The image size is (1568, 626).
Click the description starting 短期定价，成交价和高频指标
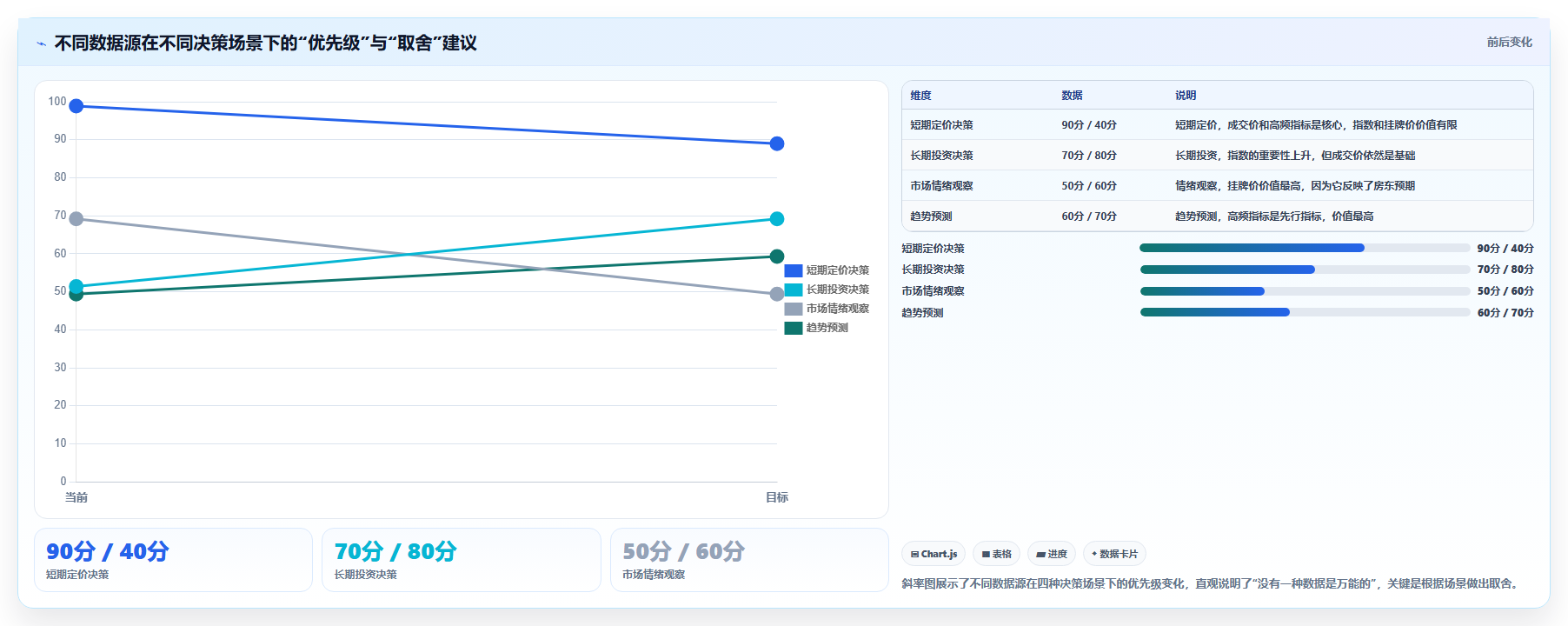(x=1316, y=125)
